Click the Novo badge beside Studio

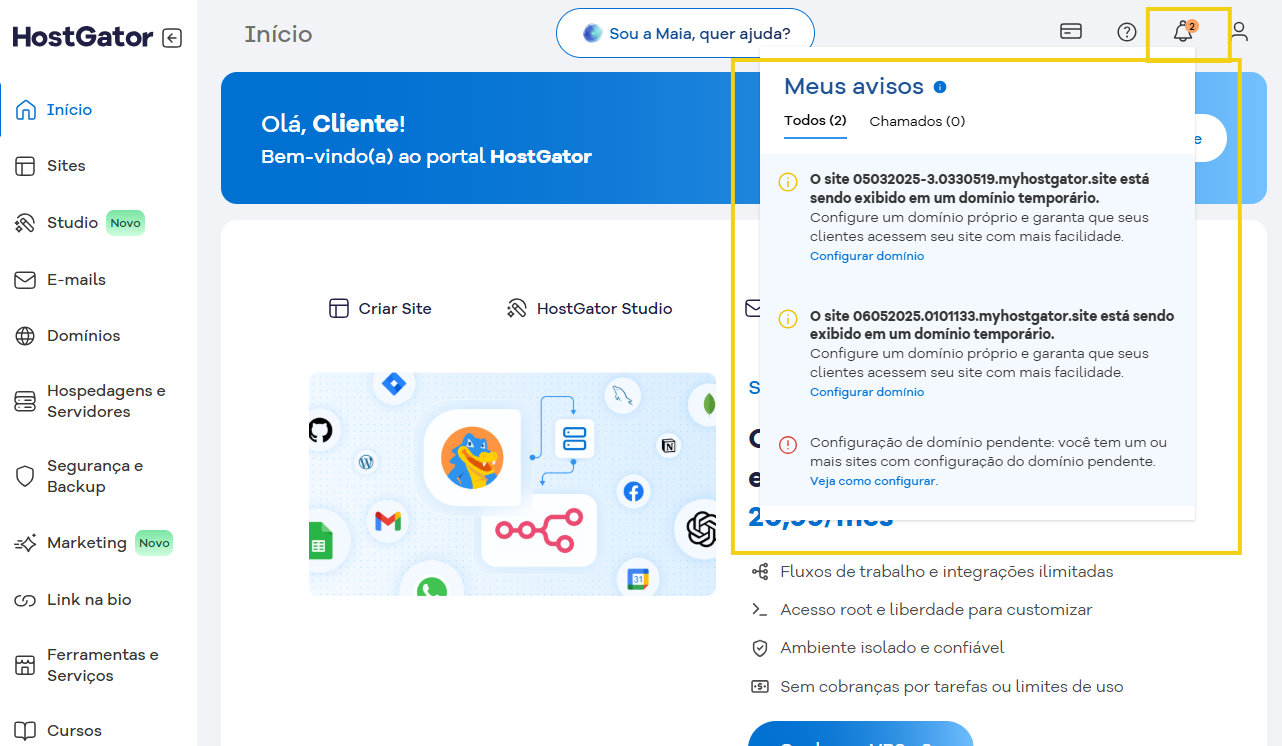point(126,223)
